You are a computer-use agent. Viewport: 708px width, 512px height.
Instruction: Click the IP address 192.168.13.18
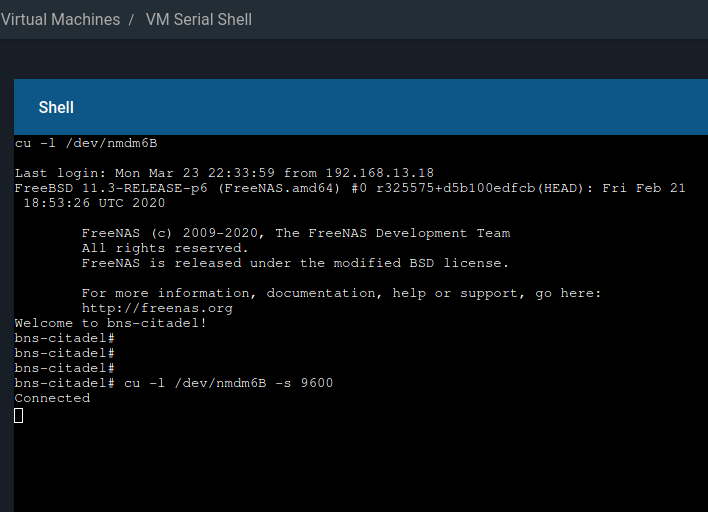point(380,173)
